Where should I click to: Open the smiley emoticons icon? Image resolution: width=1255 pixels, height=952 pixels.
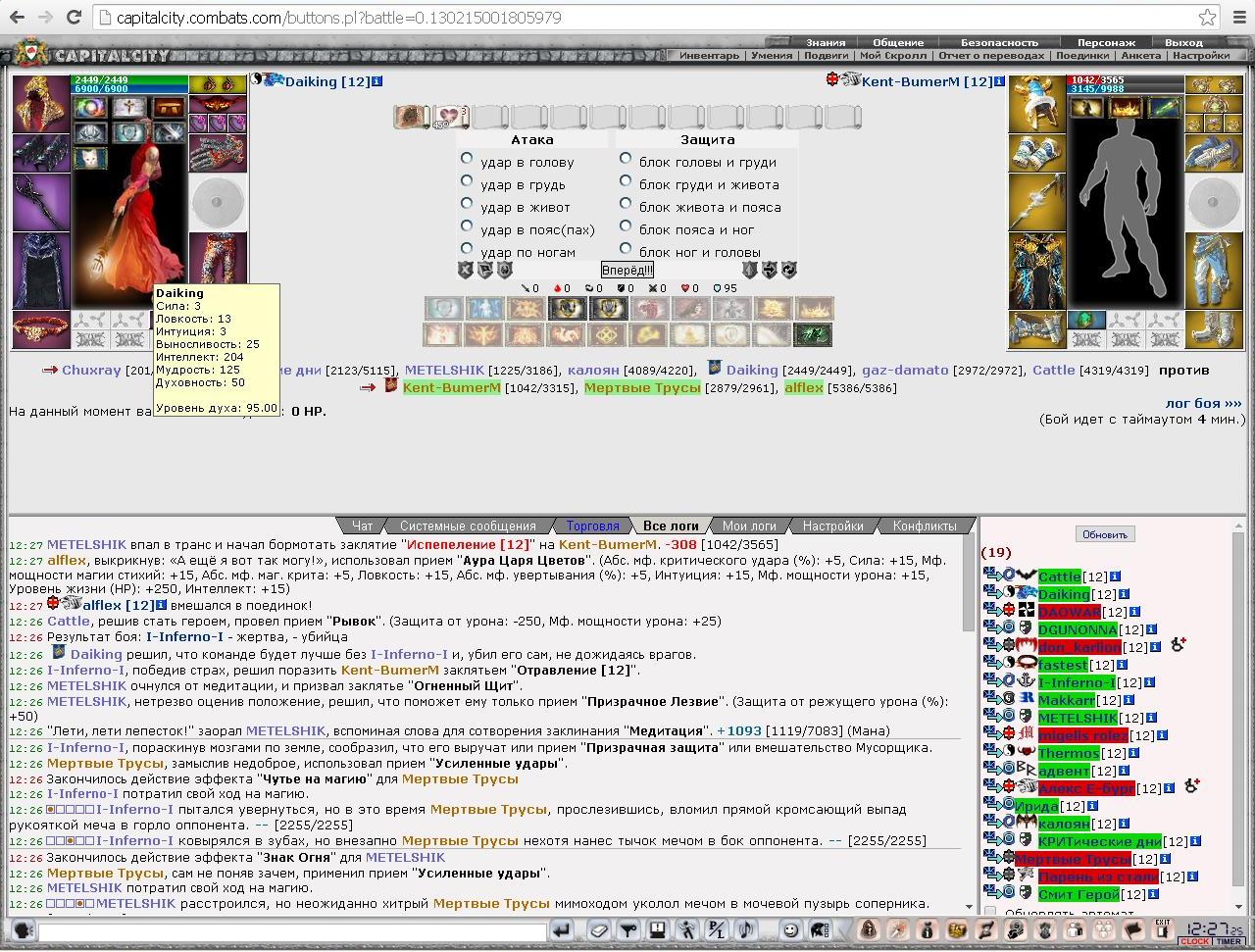click(790, 930)
